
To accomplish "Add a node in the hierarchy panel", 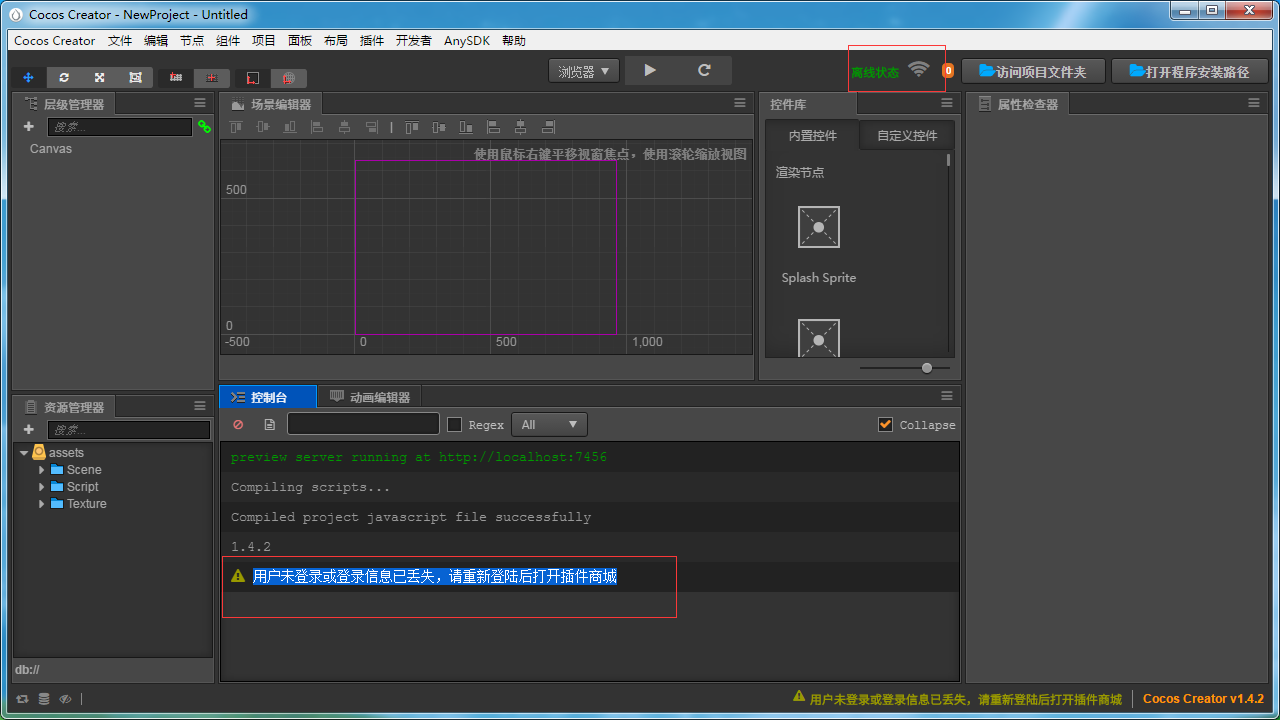I will (x=28, y=127).
